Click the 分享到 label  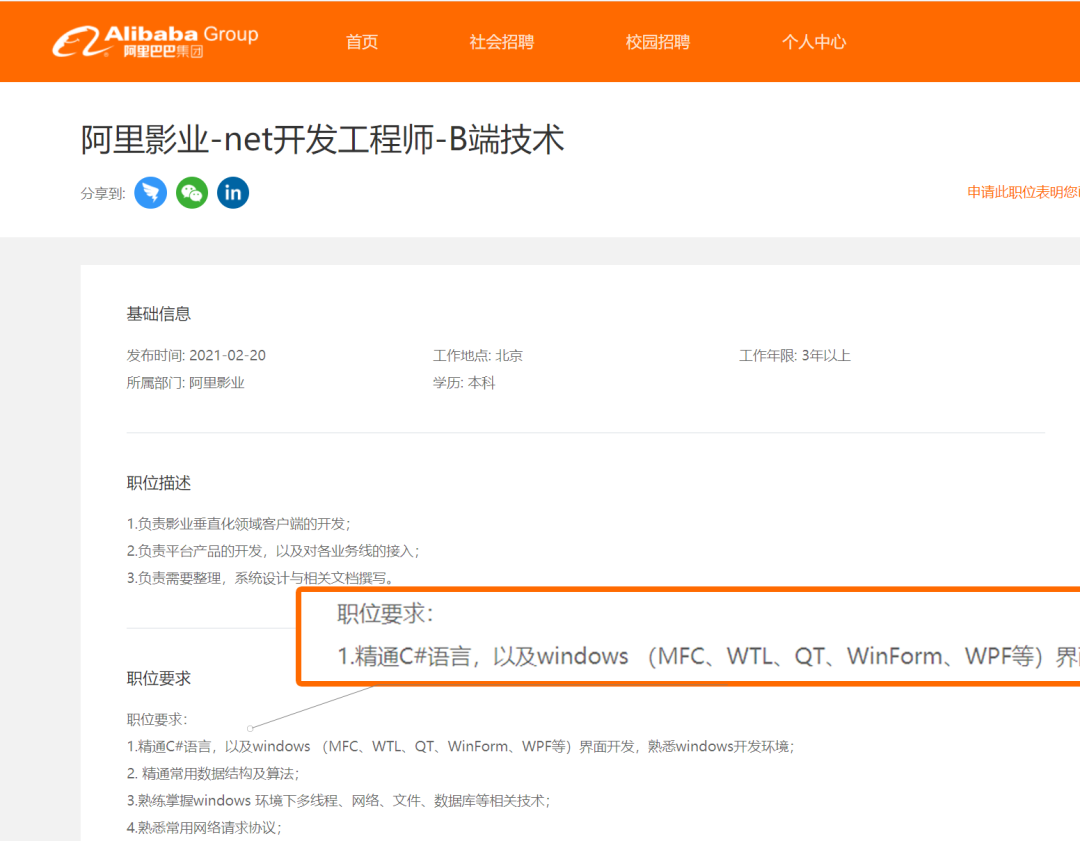[103, 194]
